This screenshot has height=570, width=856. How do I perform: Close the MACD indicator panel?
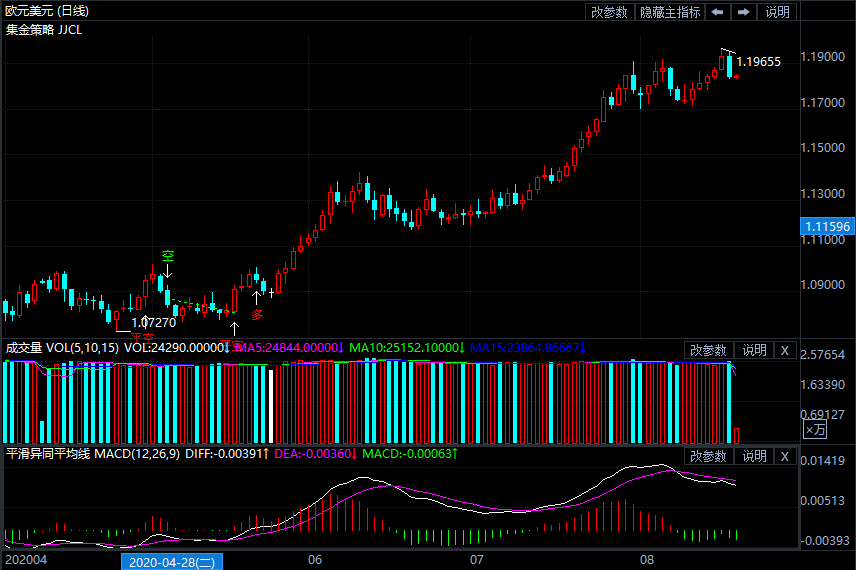click(785, 456)
